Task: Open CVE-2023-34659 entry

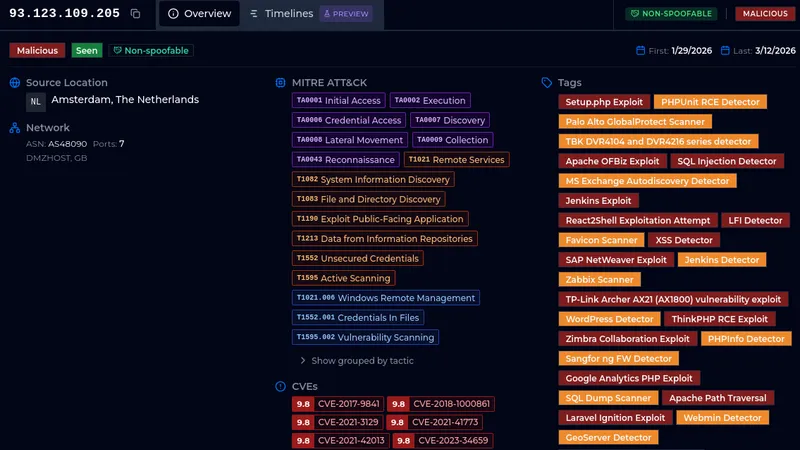Action: [x=443, y=440]
